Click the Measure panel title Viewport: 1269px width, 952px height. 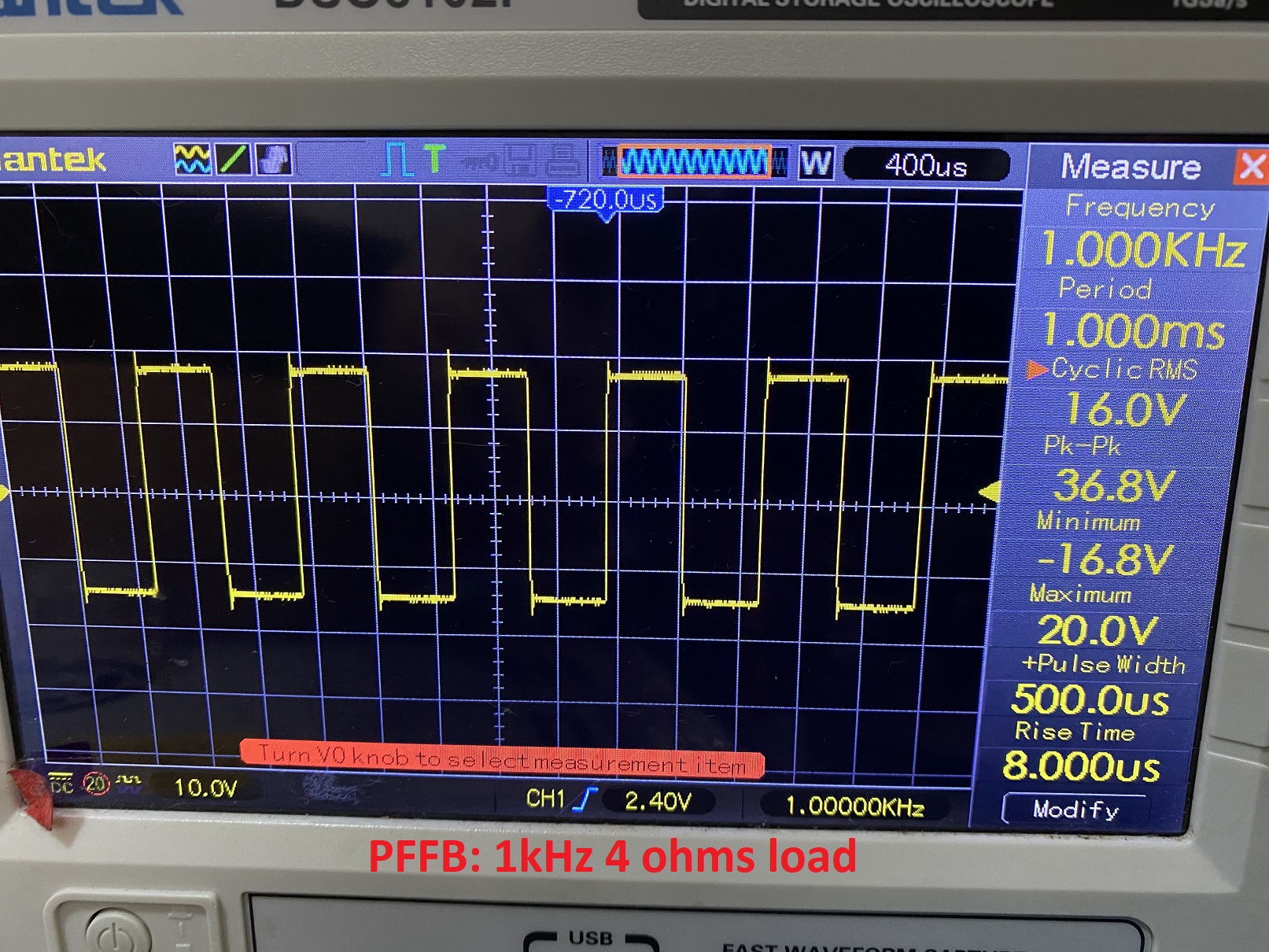pos(1131,167)
